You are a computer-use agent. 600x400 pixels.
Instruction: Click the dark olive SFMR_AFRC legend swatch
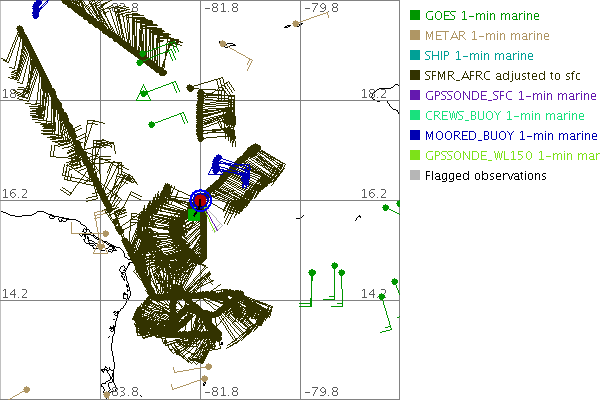(x=415, y=76)
